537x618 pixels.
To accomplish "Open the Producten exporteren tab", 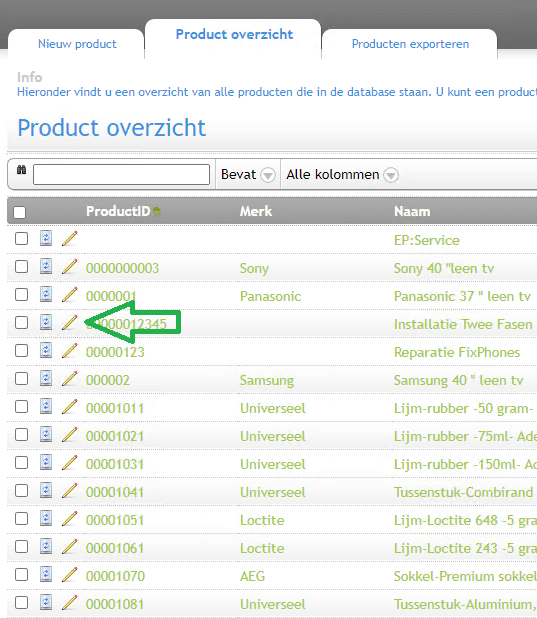I will 410,44.
